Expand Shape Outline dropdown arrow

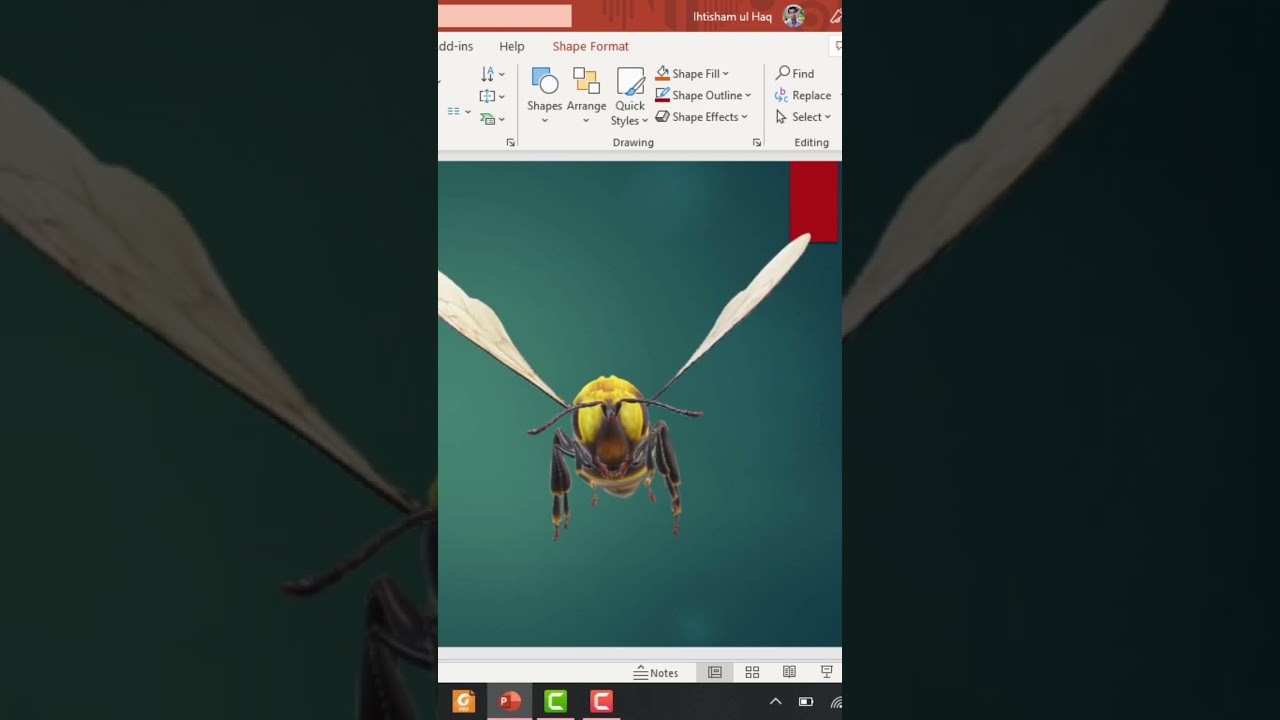(747, 96)
